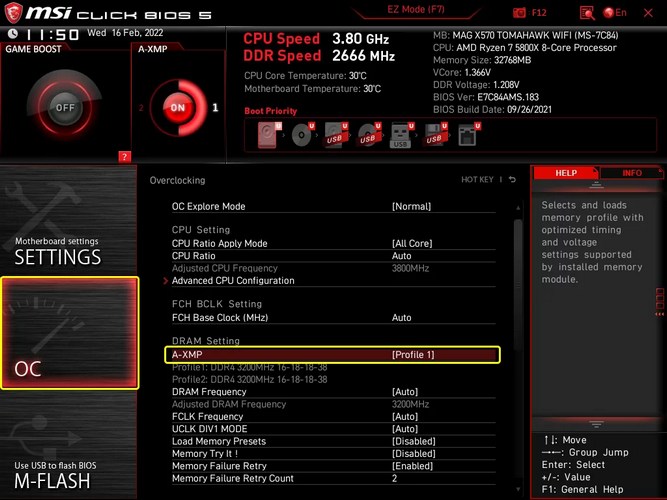The width and height of the screenshot is (667, 500).
Task: Select the USB hard disk boot icon
Action: (336, 135)
